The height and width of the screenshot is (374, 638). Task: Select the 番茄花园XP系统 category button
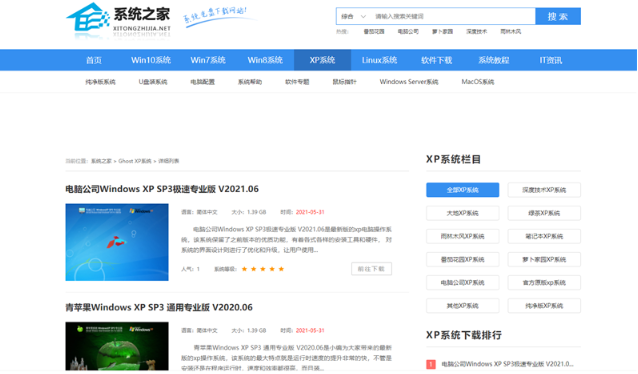pyautogui.click(x=463, y=260)
